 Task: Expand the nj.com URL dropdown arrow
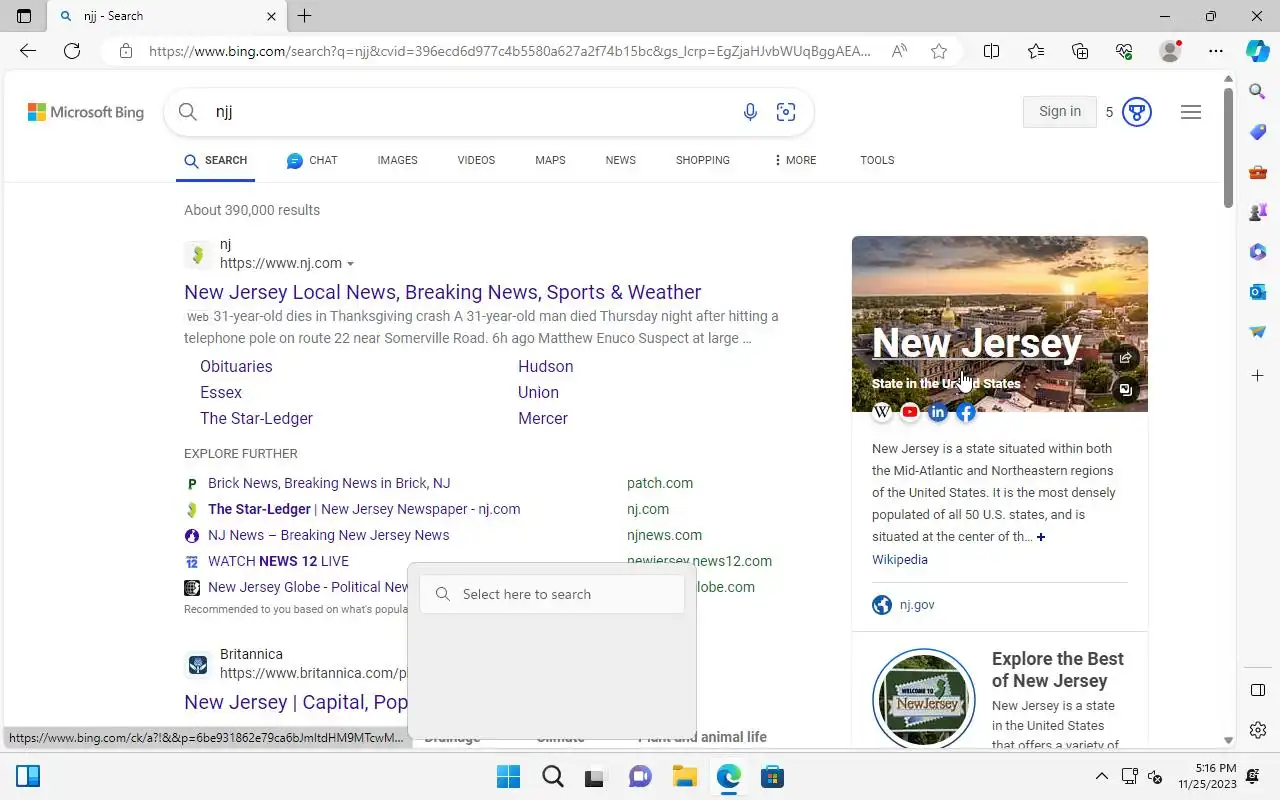pos(350,264)
